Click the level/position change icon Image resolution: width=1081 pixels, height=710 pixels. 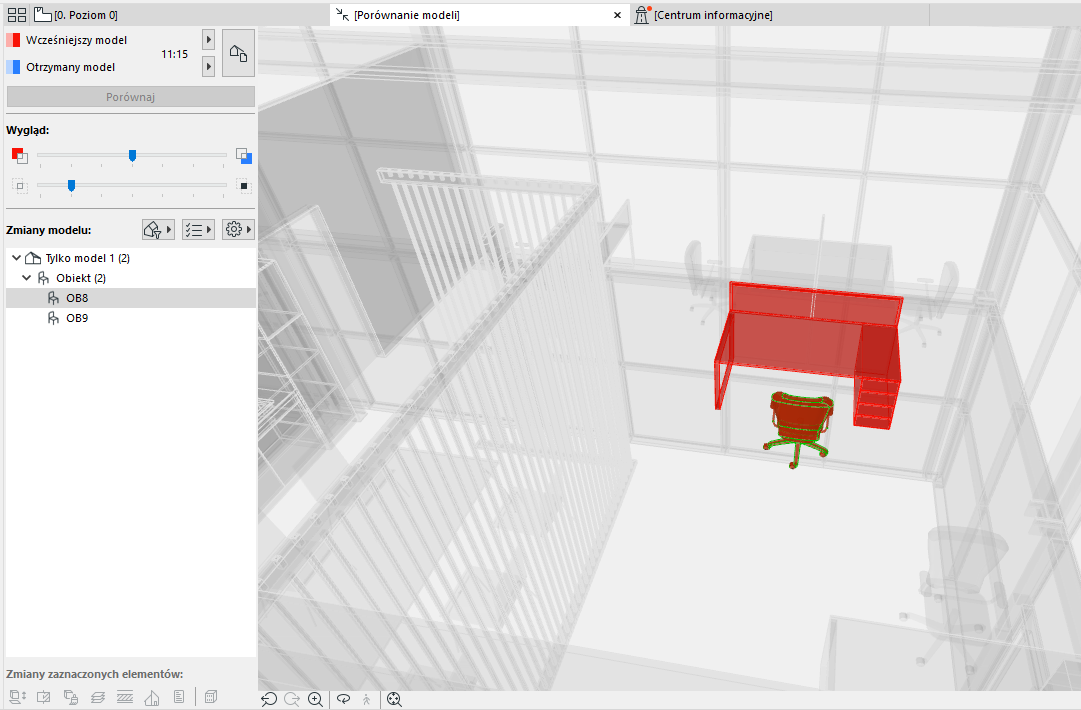[x=17, y=697]
